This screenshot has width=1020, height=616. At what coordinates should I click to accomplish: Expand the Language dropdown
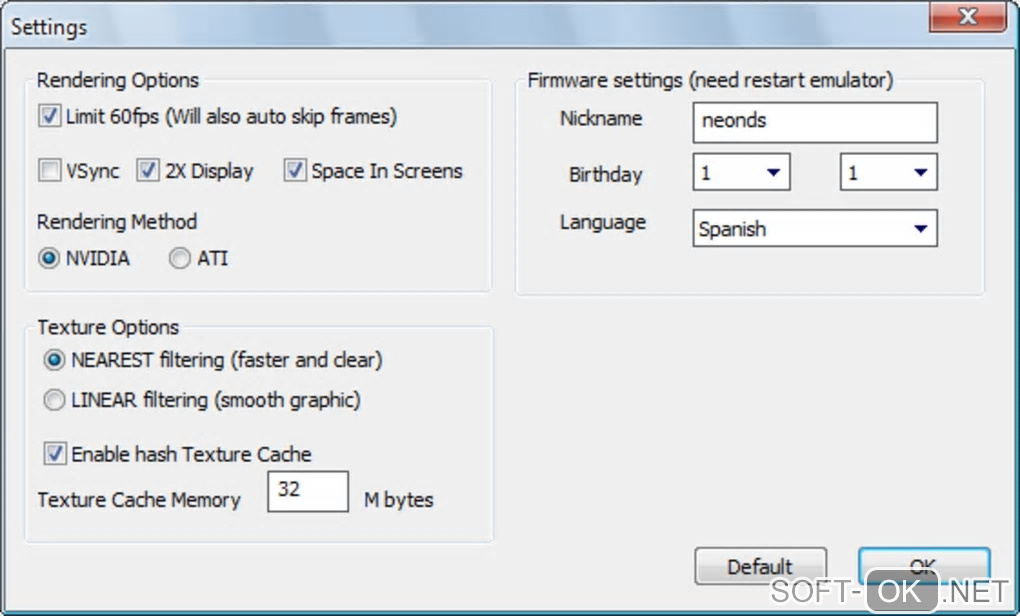814,229
